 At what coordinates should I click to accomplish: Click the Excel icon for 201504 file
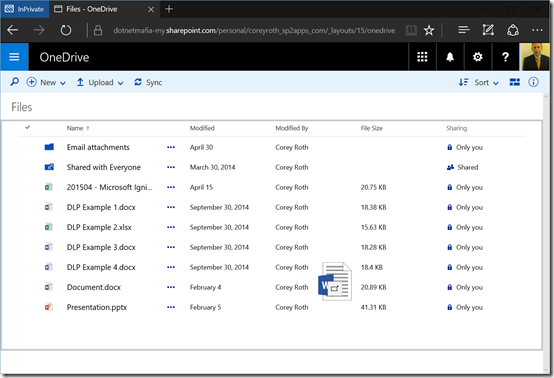click(49, 187)
